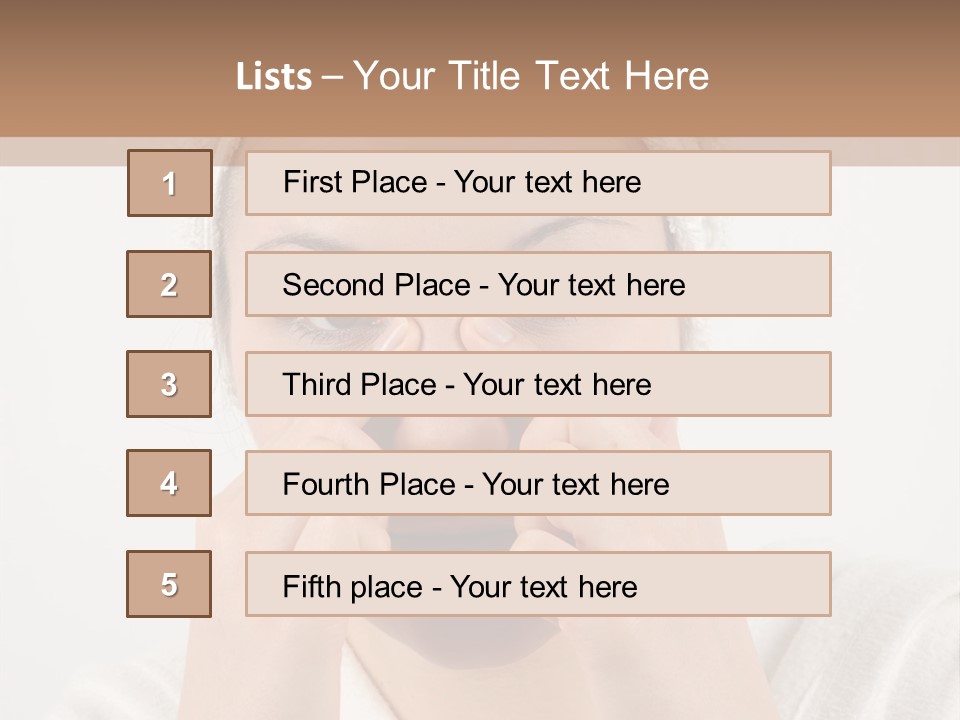Click "Your text here" in Fifth place row
Screen dimensions: 960x720
pyautogui.click(x=543, y=586)
